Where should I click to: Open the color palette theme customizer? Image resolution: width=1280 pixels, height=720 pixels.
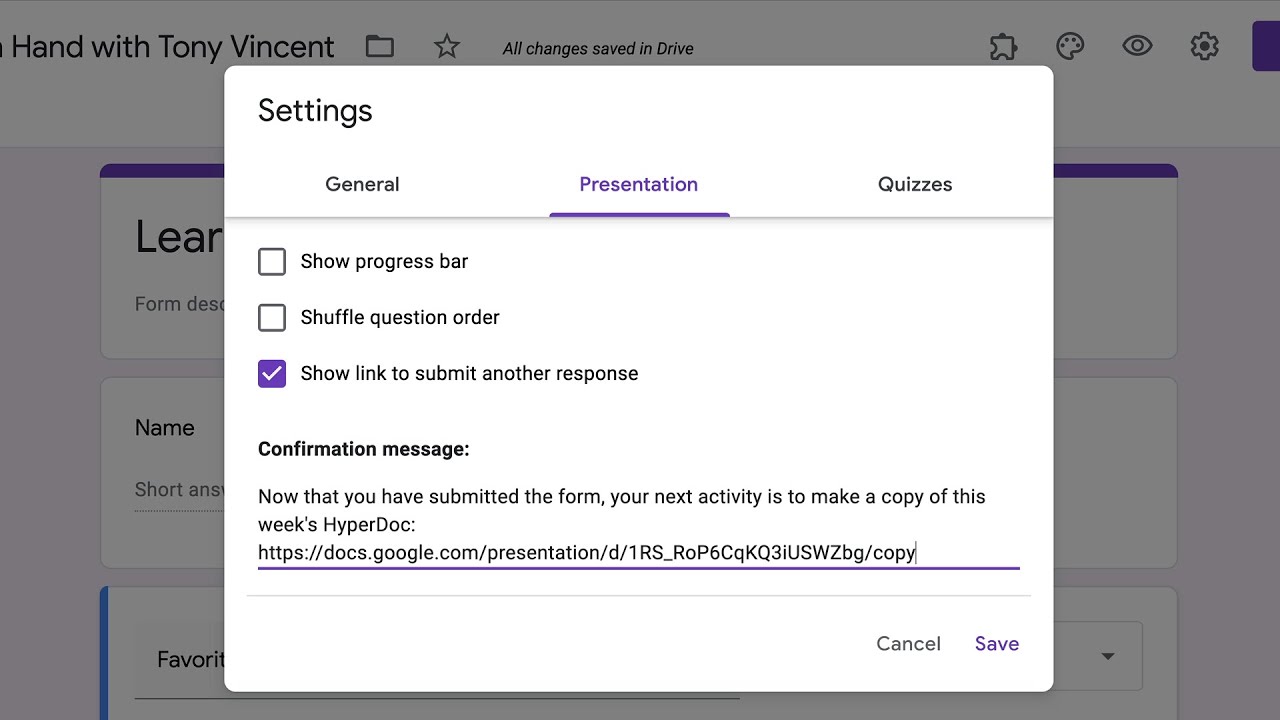pyautogui.click(x=1070, y=46)
